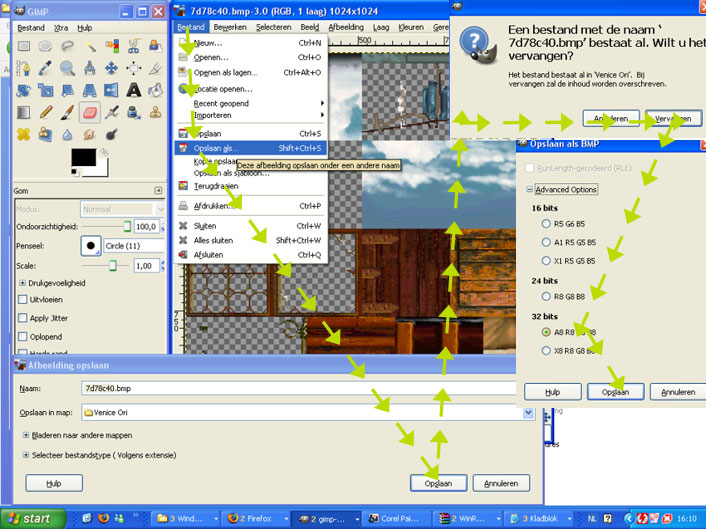The image size is (706, 529).
Task: Select the Fuzzy Select wand tool
Action: coord(90,46)
